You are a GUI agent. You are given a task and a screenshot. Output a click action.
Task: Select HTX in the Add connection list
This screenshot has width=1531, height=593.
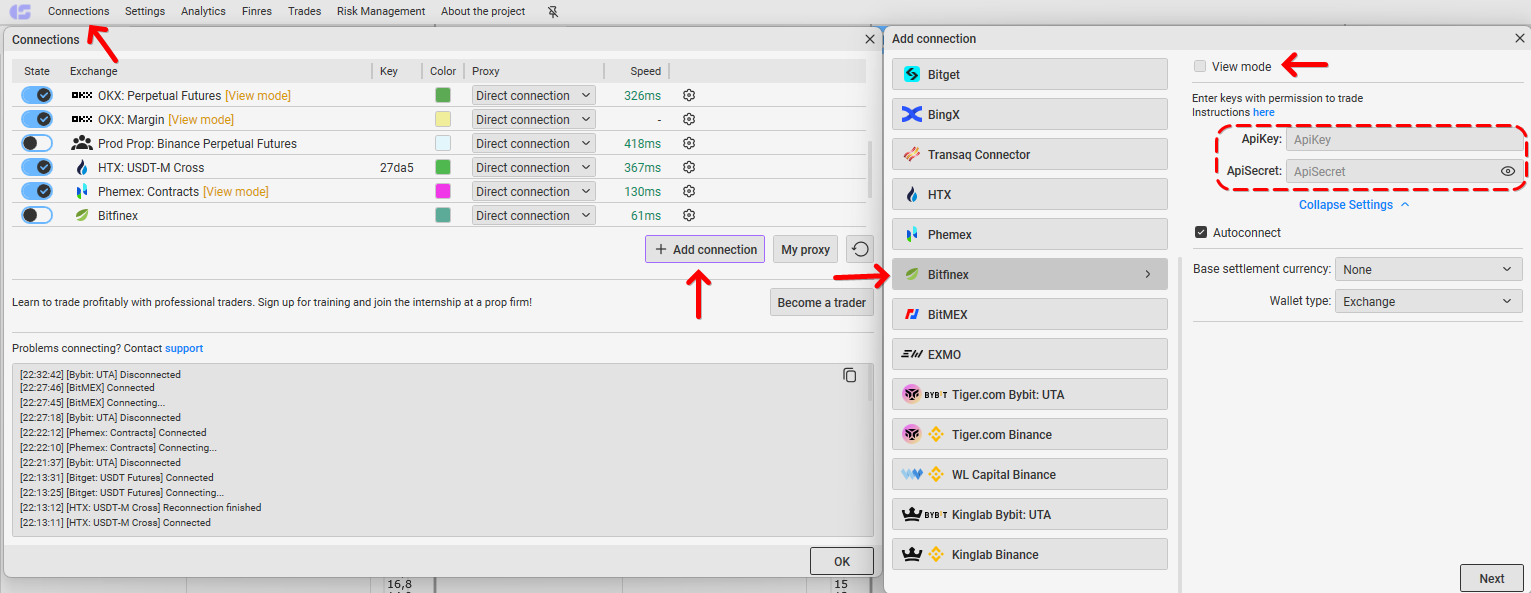coord(1030,194)
